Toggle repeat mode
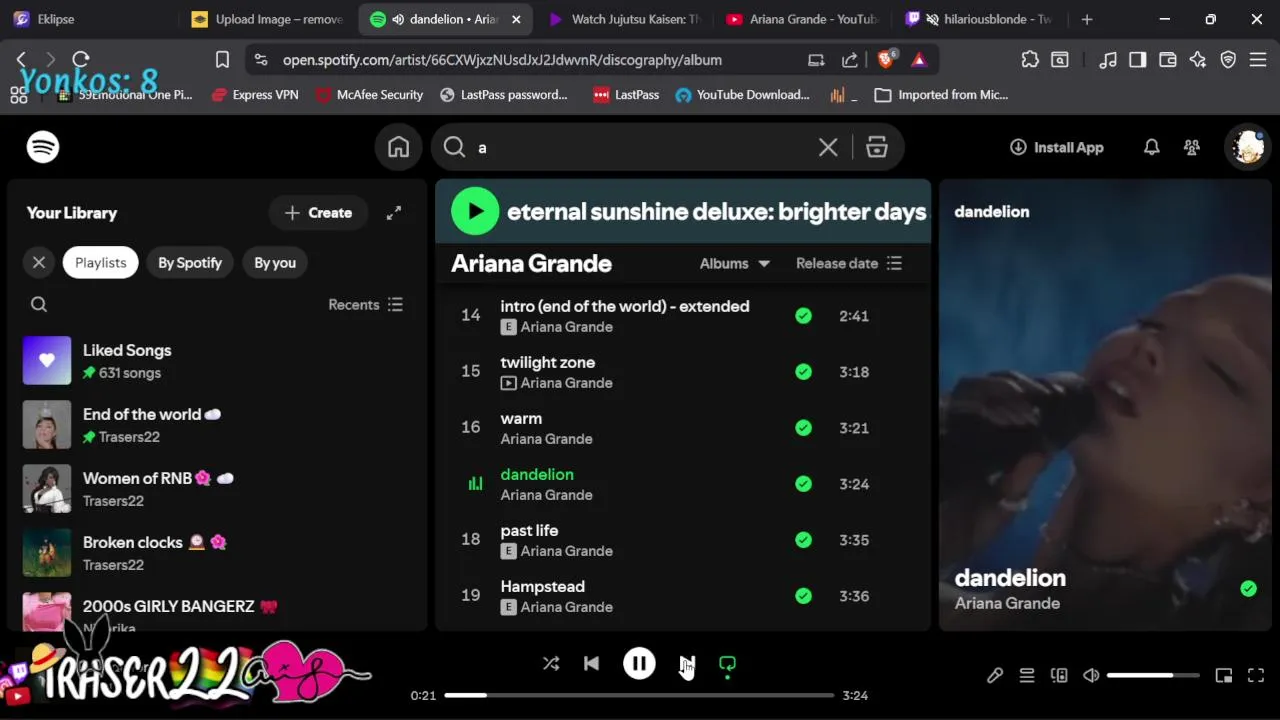The height and width of the screenshot is (720, 1280). point(727,664)
